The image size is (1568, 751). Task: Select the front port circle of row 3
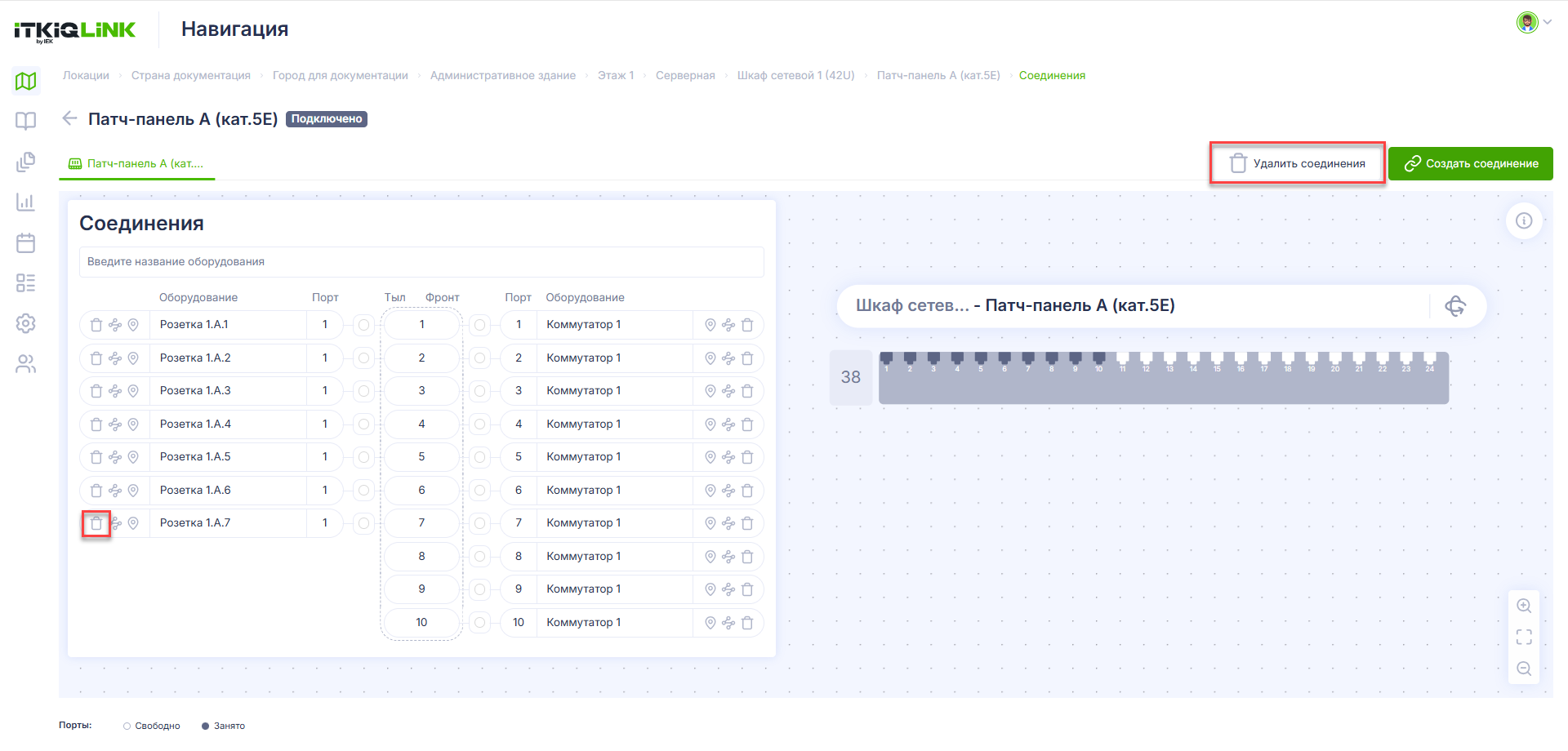tap(480, 391)
